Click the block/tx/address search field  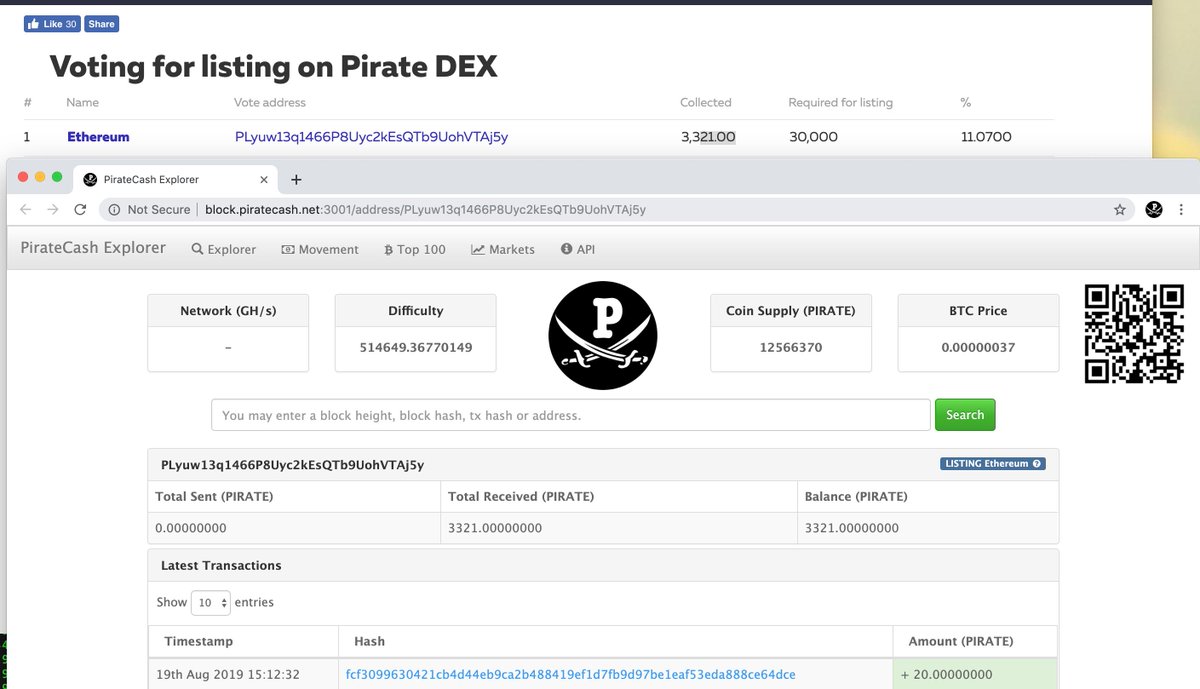click(571, 415)
